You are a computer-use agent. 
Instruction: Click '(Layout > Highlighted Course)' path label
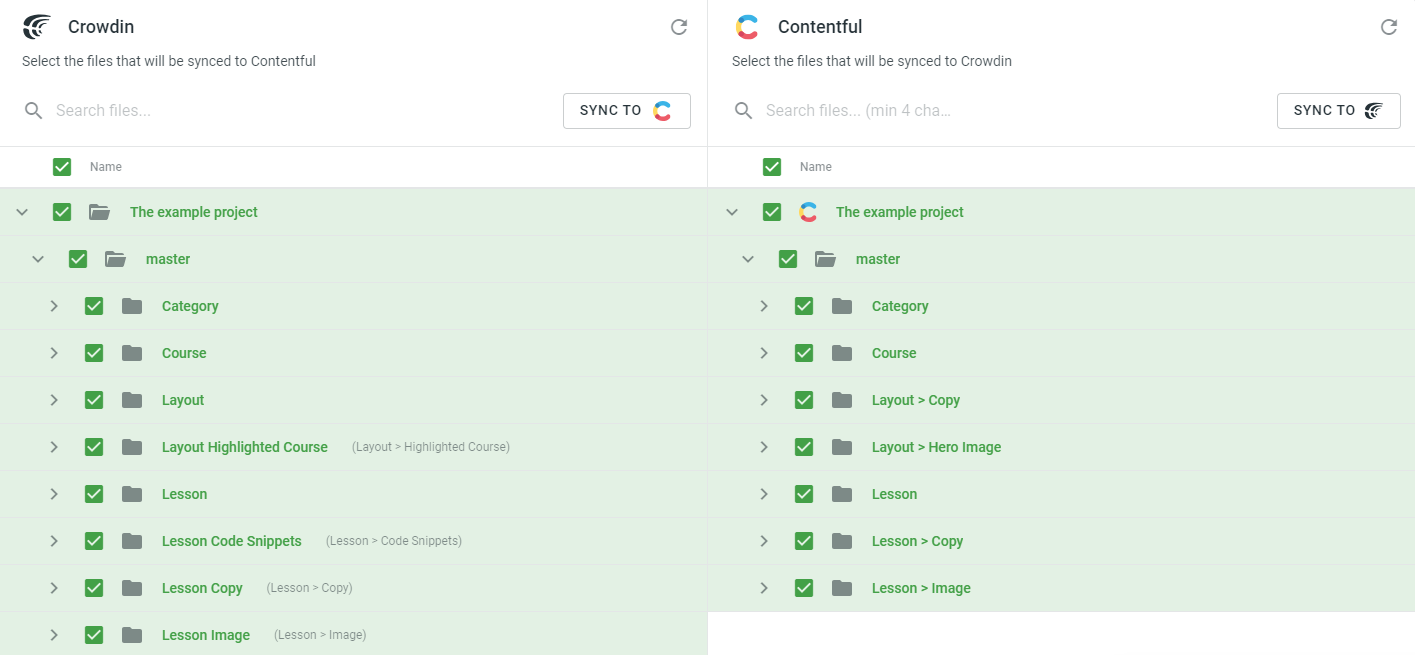point(431,447)
